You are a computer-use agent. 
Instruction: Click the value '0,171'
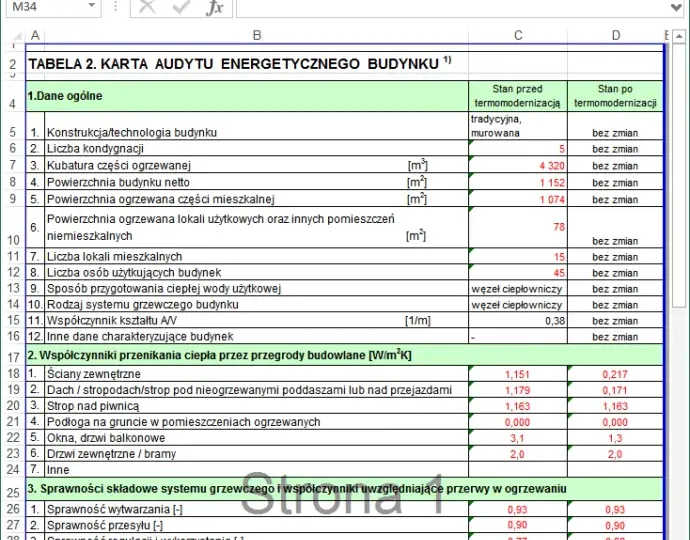pyautogui.click(x=615, y=390)
